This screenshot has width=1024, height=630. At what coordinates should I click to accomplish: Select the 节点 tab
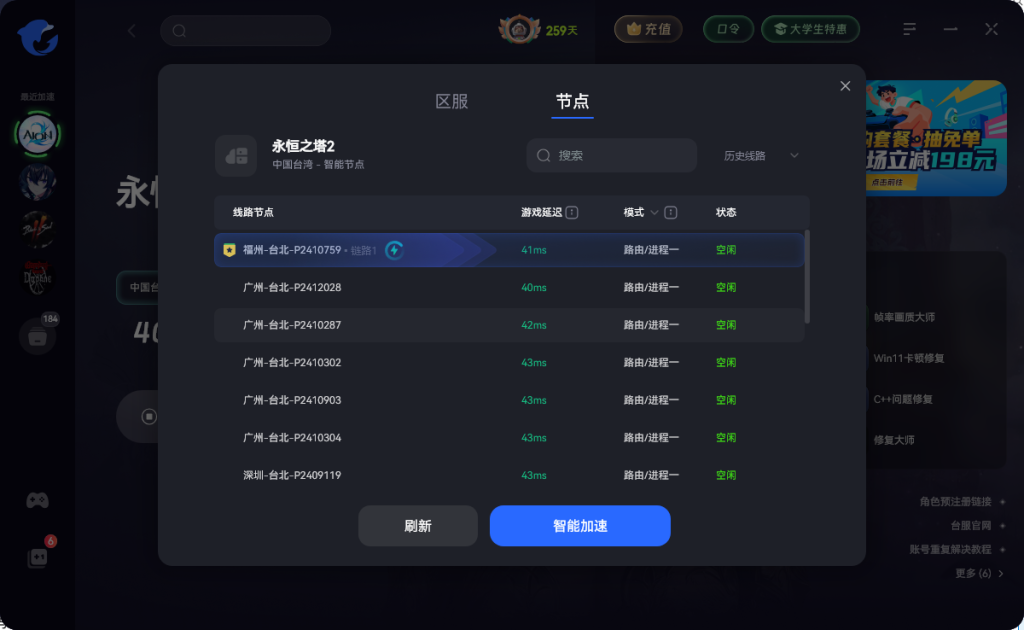(x=572, y=101)
